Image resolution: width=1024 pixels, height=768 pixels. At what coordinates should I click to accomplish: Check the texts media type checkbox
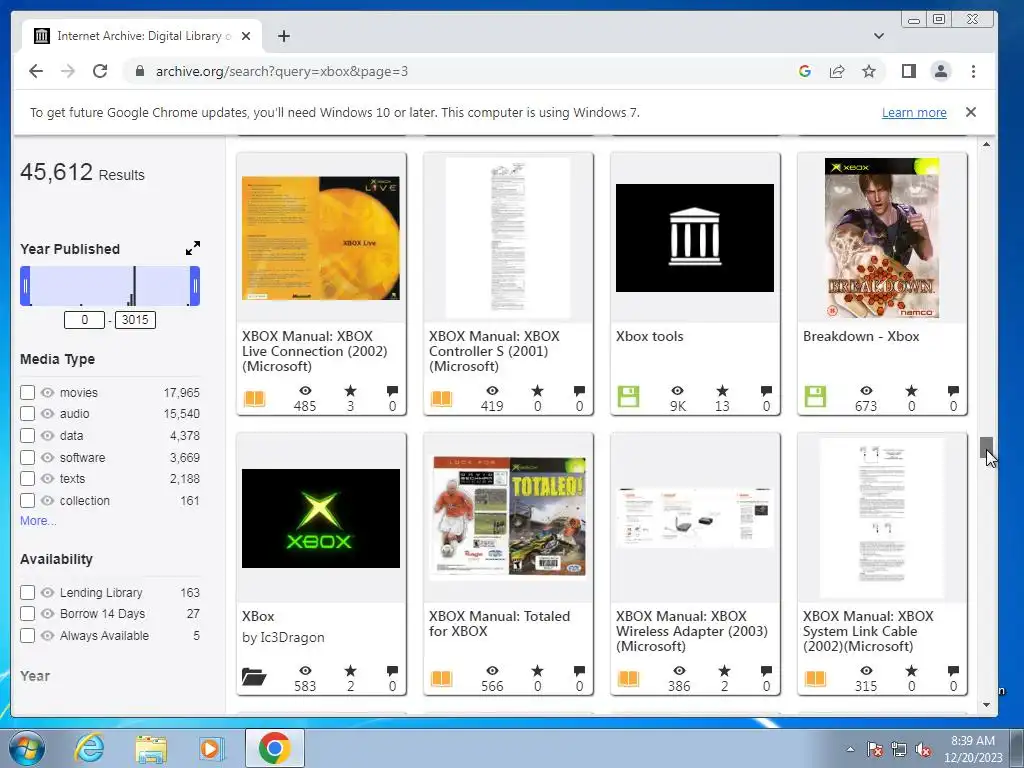(x=27, y=479)
